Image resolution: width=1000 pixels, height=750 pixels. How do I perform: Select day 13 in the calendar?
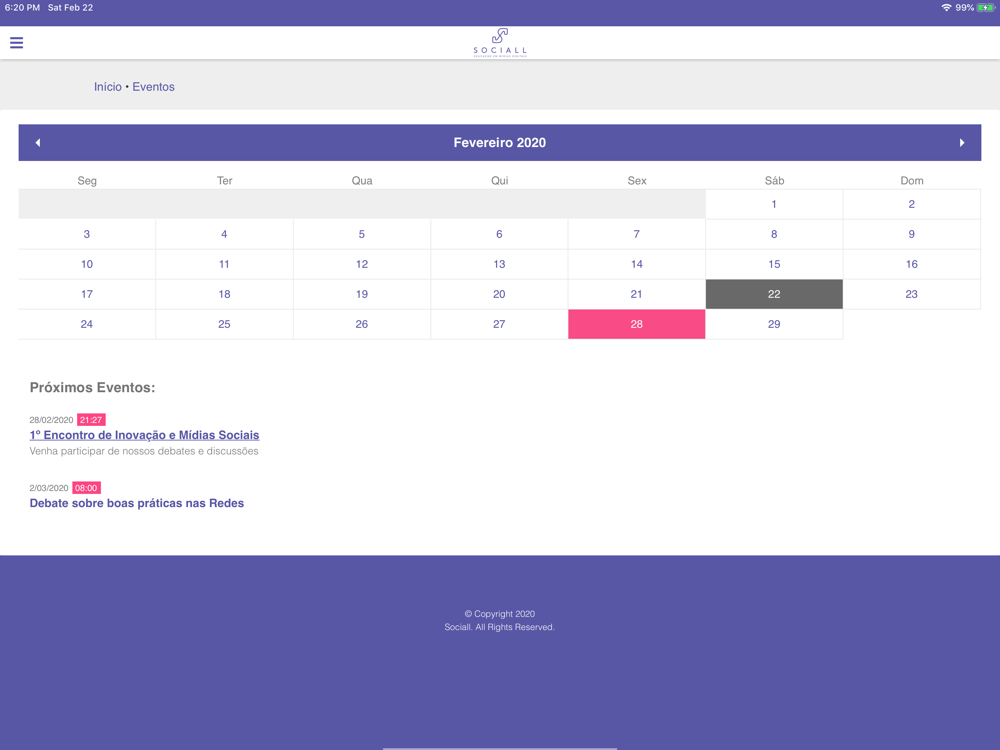point(499,264)
